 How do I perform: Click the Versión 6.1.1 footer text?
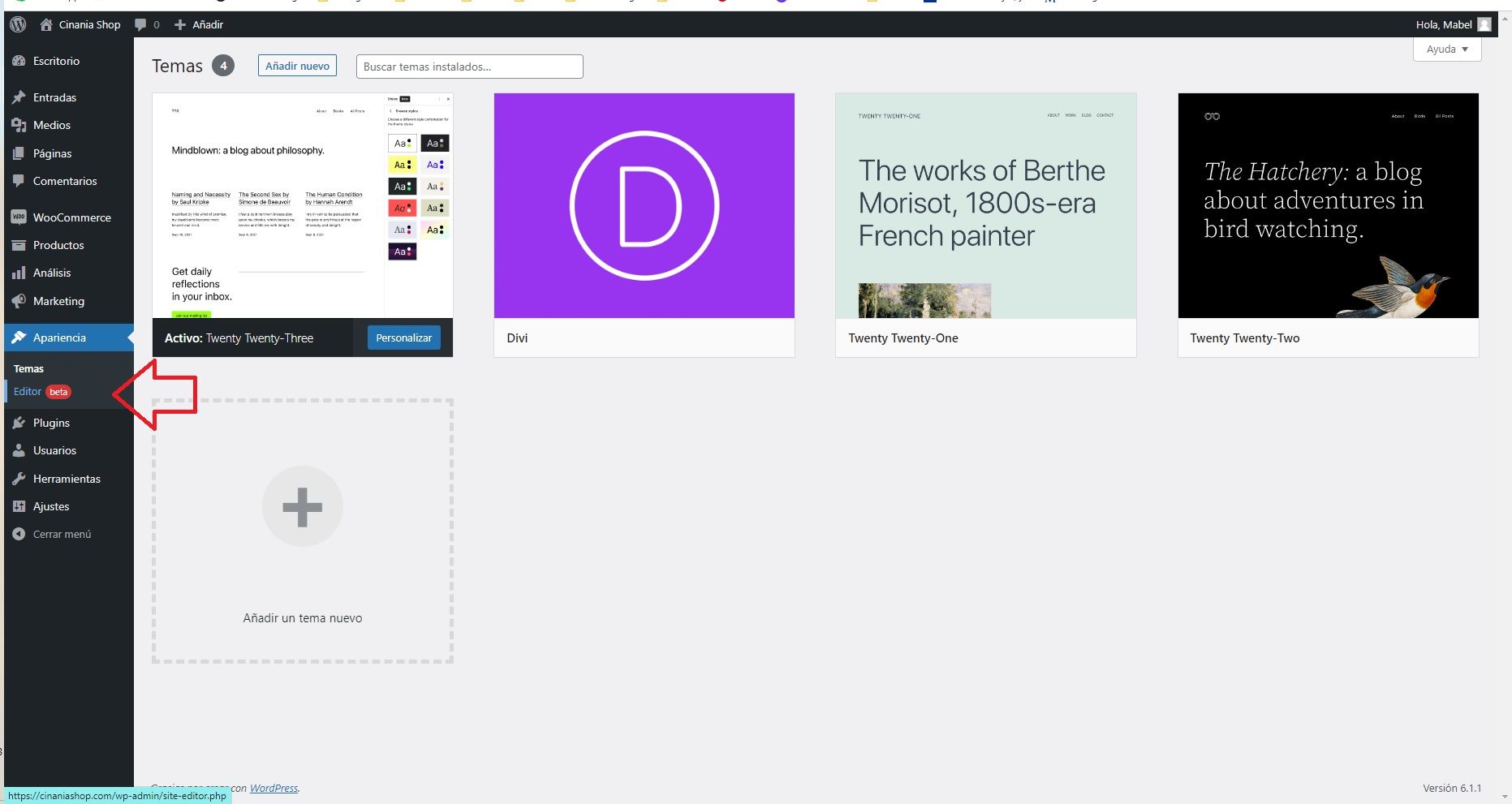tap(1452, 788)
